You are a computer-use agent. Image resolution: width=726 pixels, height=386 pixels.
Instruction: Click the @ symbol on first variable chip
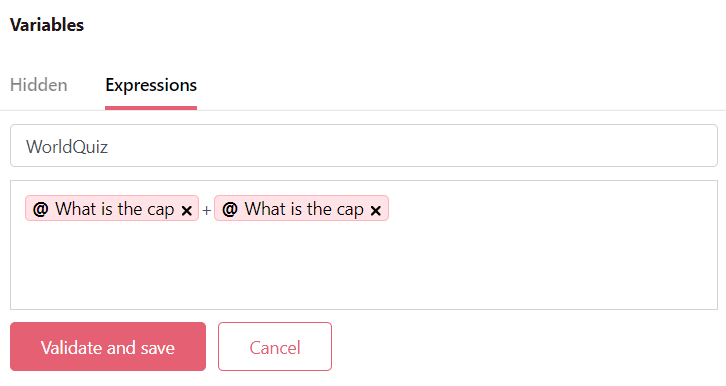point(40,209)
